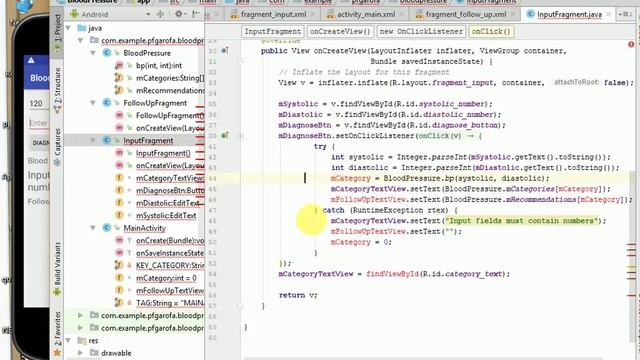The height and width of the screenshot is (360, 640).
Task: Click the gutter implement icon beside setOnClickListener line
Action: point(225,136)
